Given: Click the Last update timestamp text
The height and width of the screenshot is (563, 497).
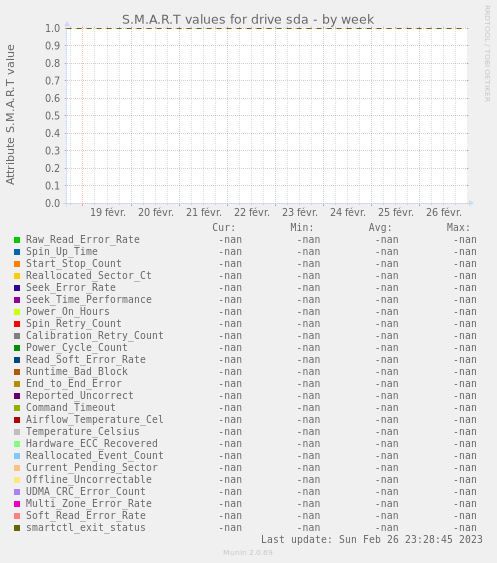Looking at the screenshot, I should [372, 539].
